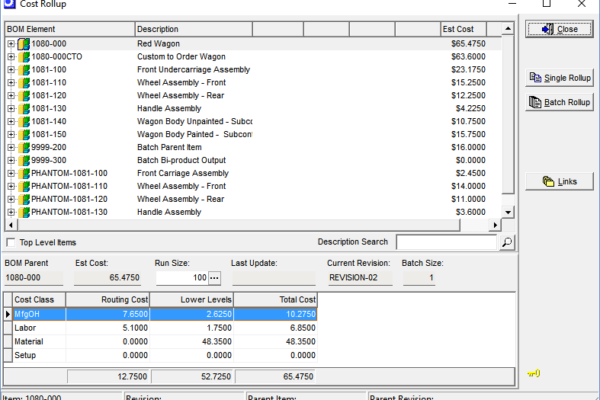Select the PHANTOM-1081-110 row
This screenshot has height=400, width=600.
point(253,186)
